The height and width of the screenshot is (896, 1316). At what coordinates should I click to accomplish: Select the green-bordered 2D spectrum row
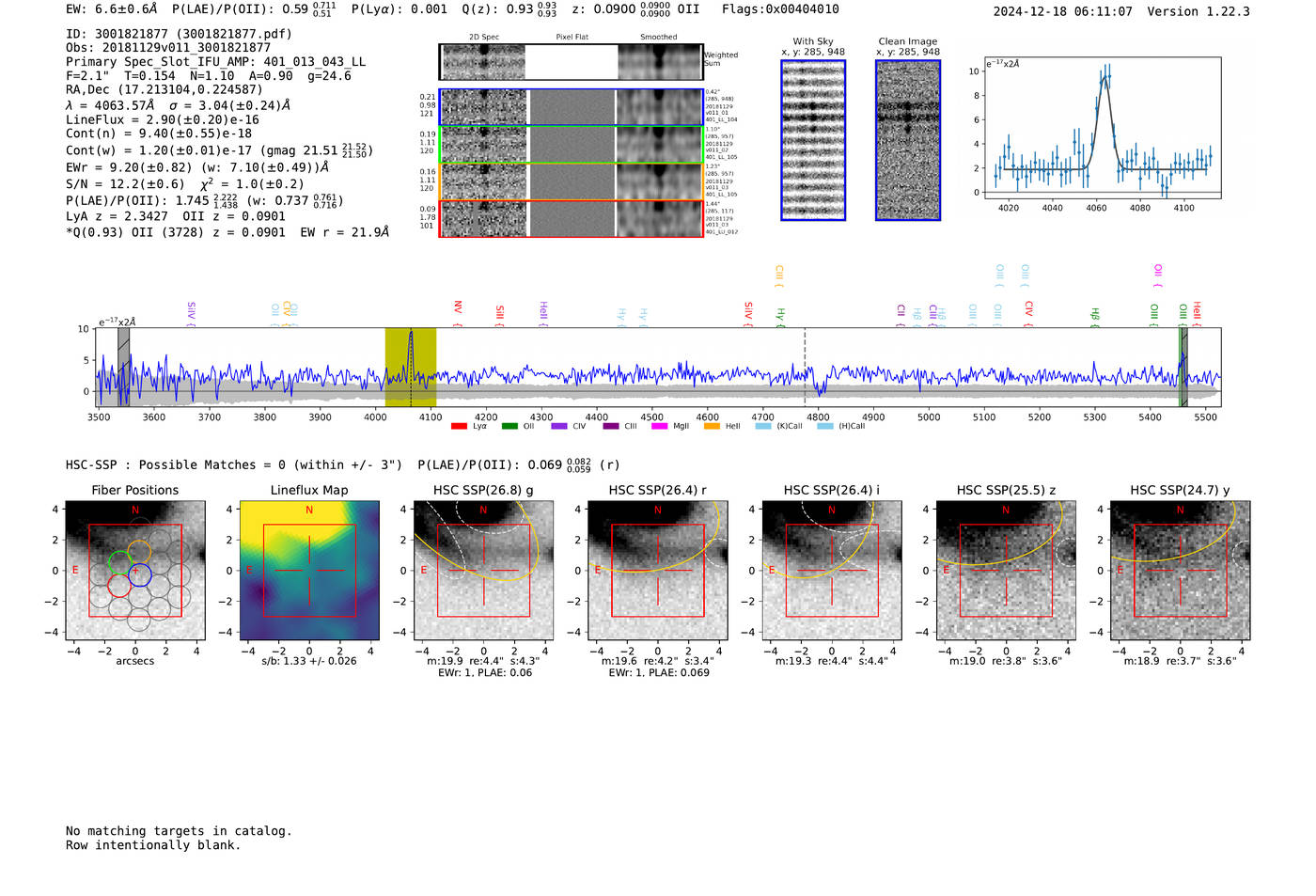click(x=572, y=144)
